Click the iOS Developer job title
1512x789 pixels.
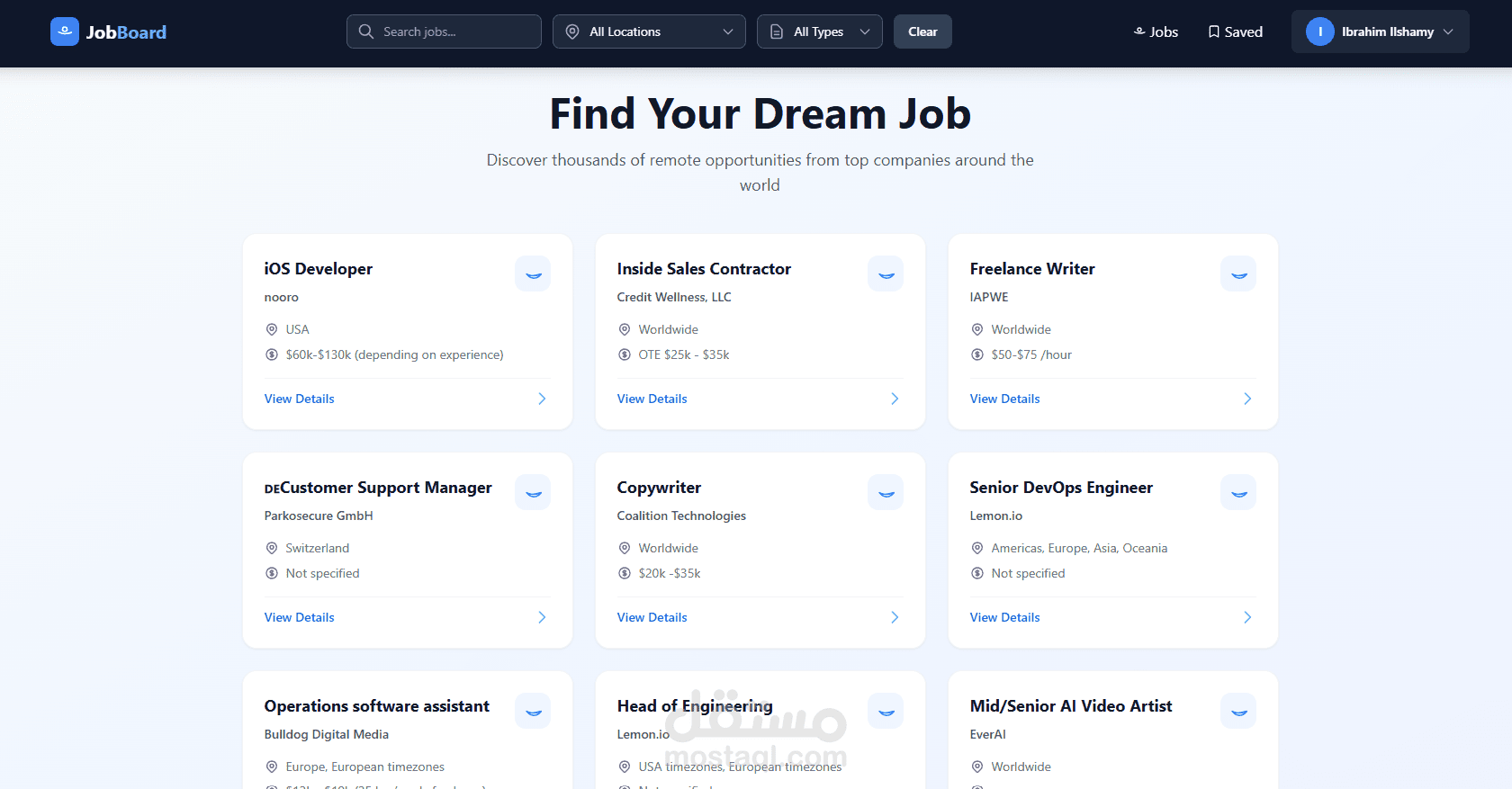(x=318, y=269)
